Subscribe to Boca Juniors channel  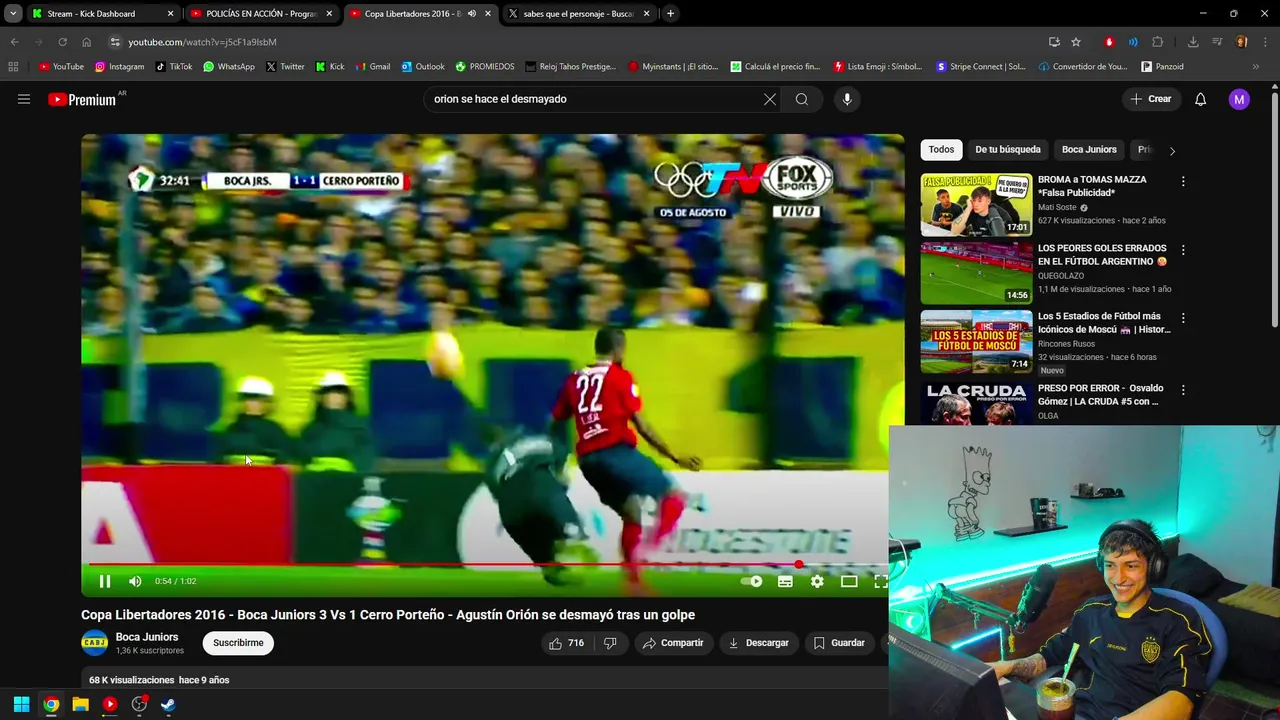point(238,643)
